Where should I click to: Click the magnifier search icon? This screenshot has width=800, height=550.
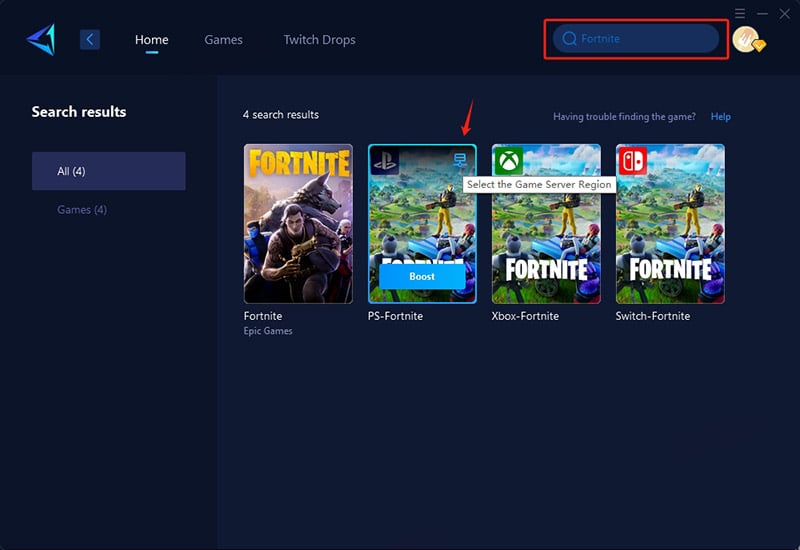569,38
